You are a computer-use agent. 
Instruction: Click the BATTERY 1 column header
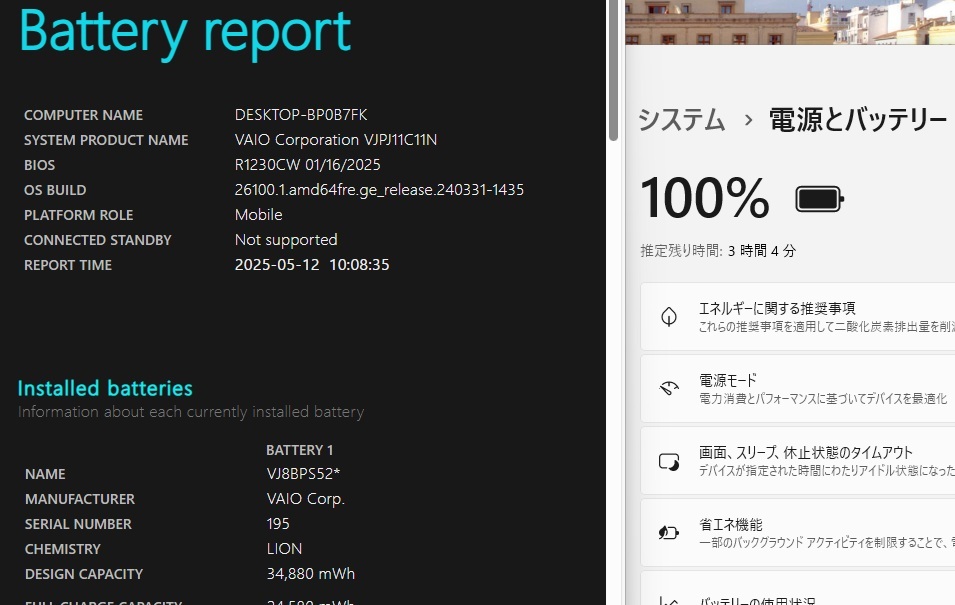pos(299,450)
